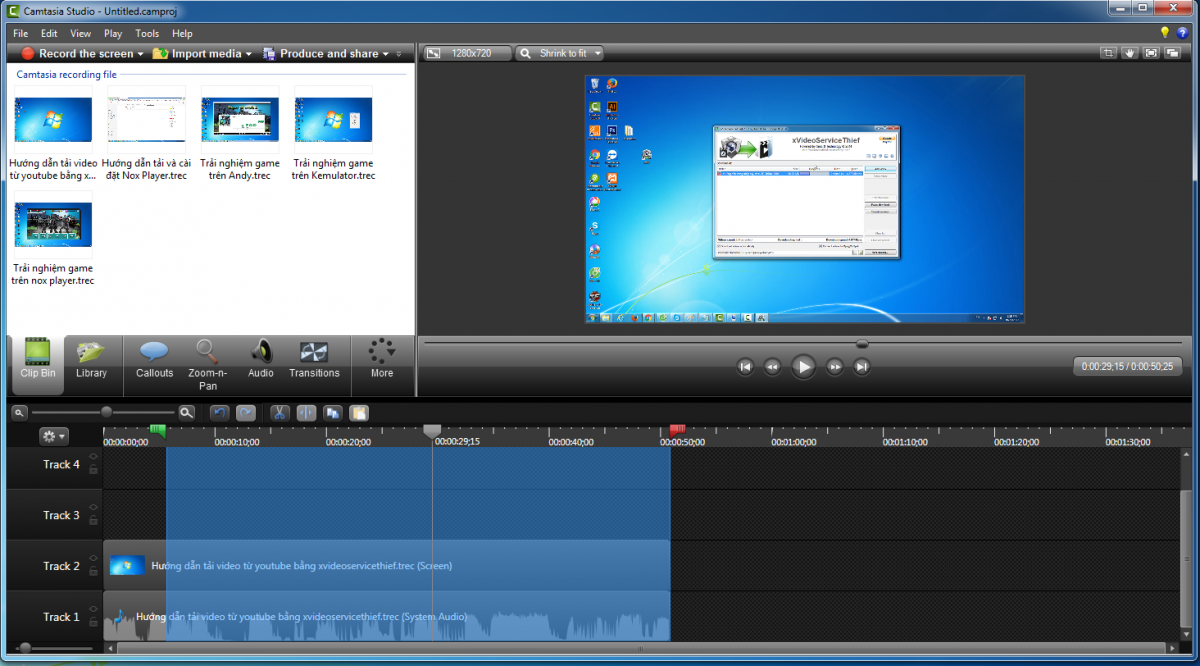Image resolution: width=1200 pixels, height=666 pixels.
Task: Click the Cut scissors icon in timeline toolbar
Action: click(x=280, y=412)
